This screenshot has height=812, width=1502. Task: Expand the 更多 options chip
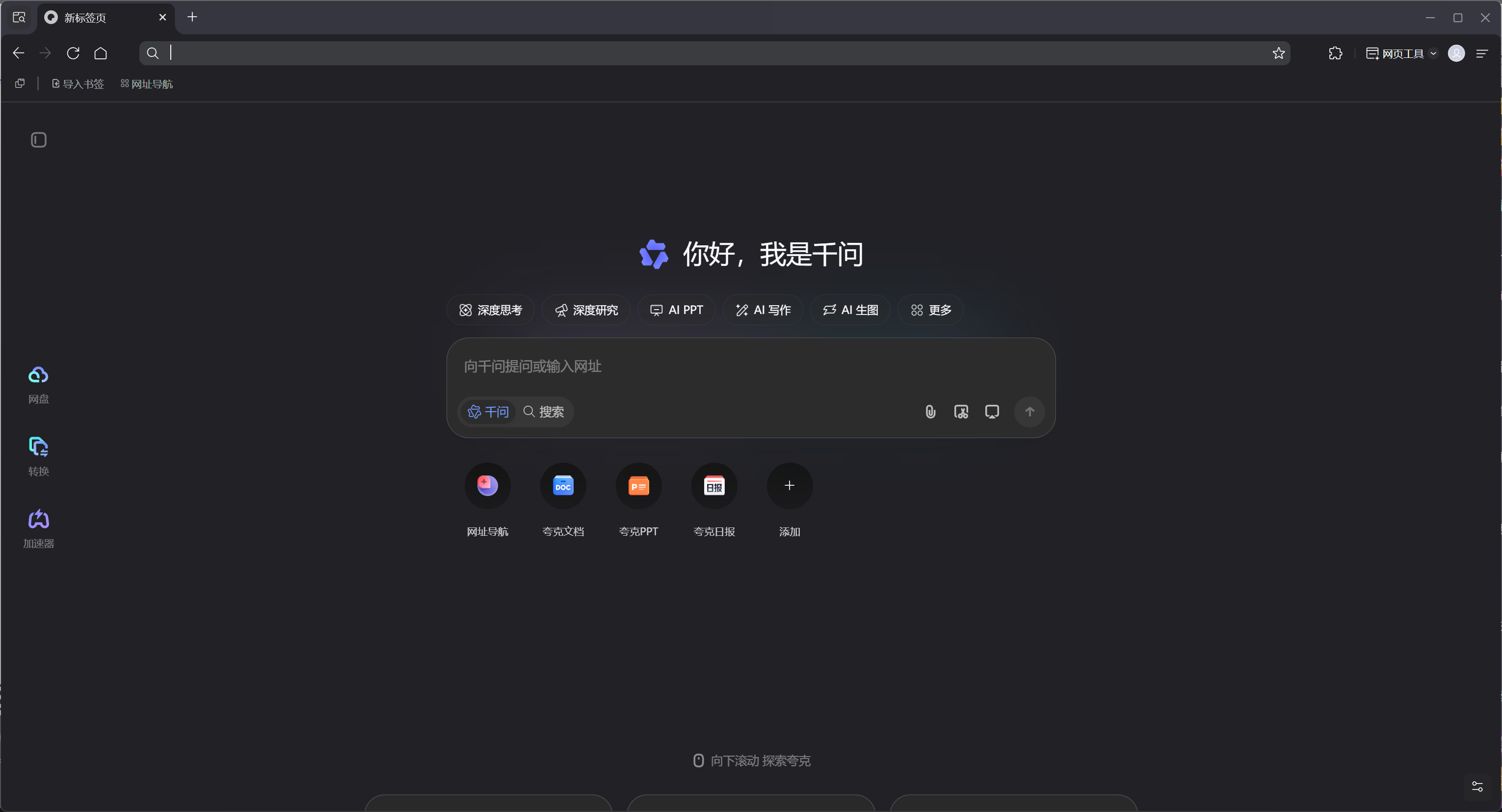click(930, 310)
